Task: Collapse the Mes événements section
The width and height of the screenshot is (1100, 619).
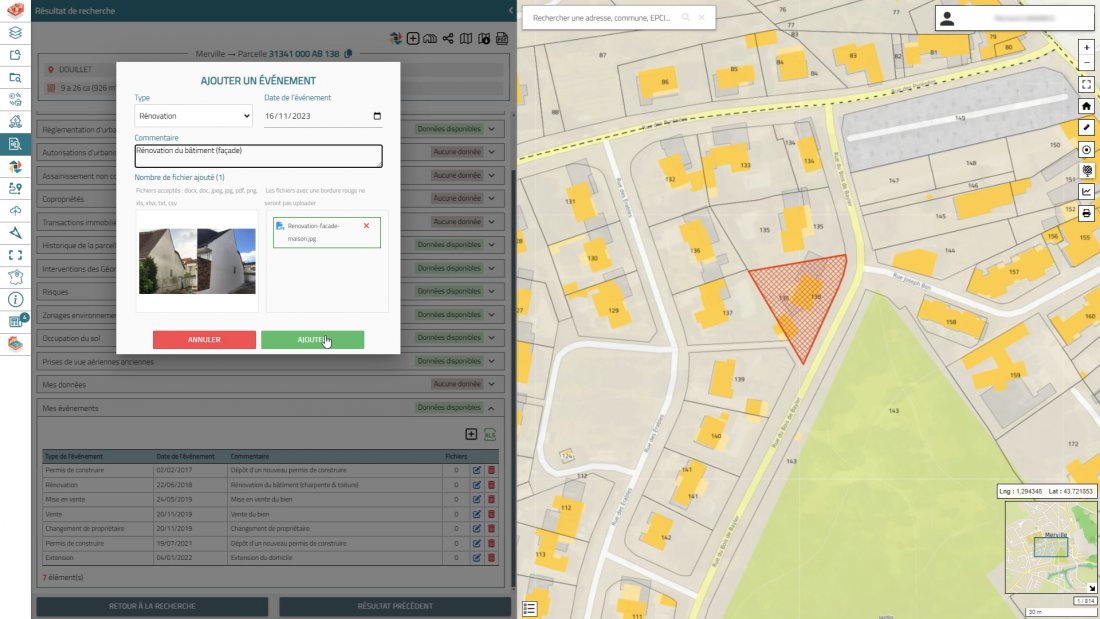Action: tap(491, 408)
